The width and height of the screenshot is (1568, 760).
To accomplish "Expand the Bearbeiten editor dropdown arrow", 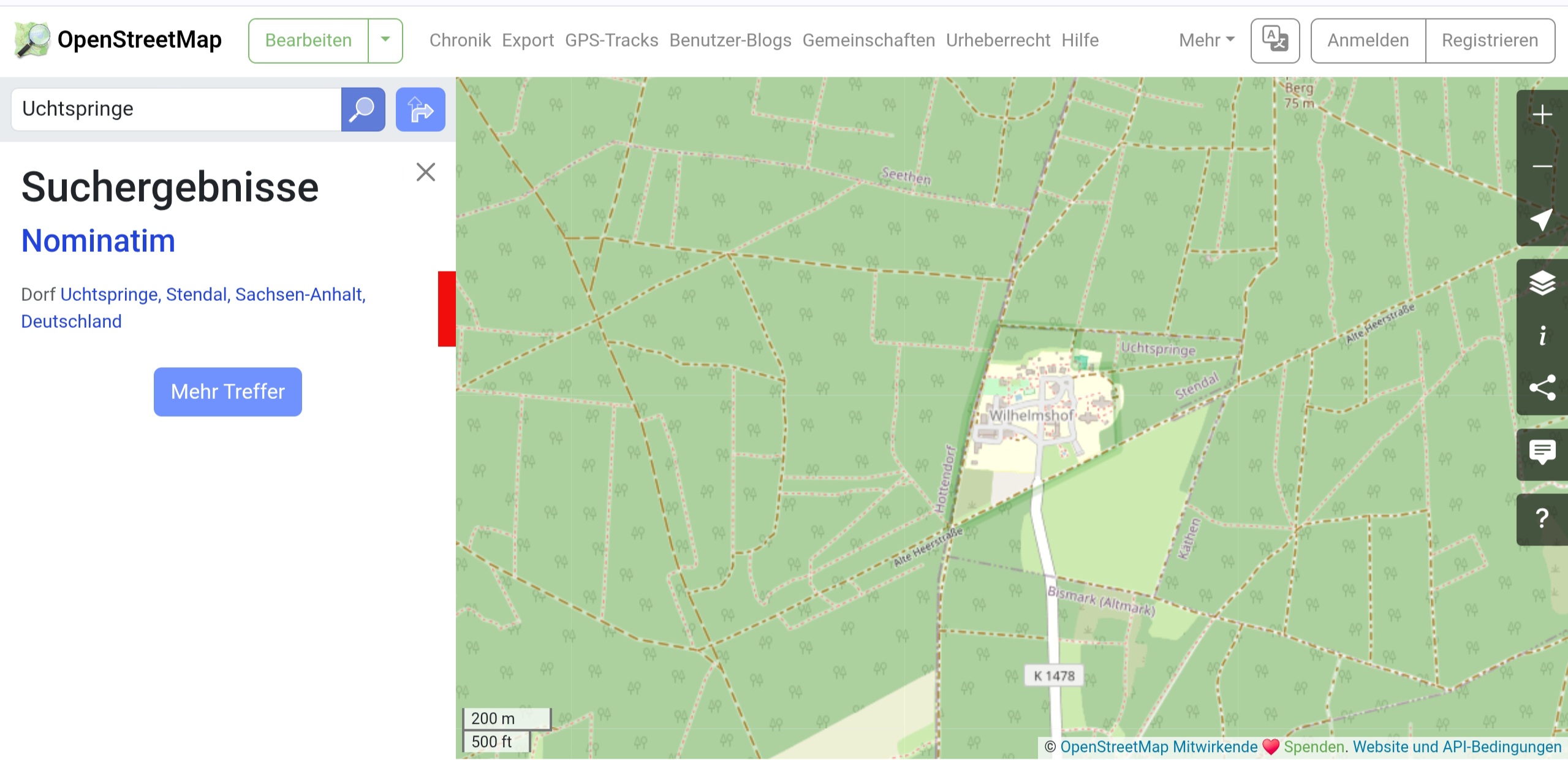I will 385,40.
